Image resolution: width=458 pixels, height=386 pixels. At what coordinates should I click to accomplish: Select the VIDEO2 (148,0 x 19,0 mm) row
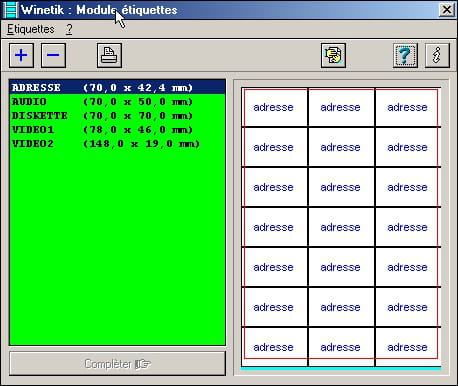pyautogui.click(x=117, y=144)
